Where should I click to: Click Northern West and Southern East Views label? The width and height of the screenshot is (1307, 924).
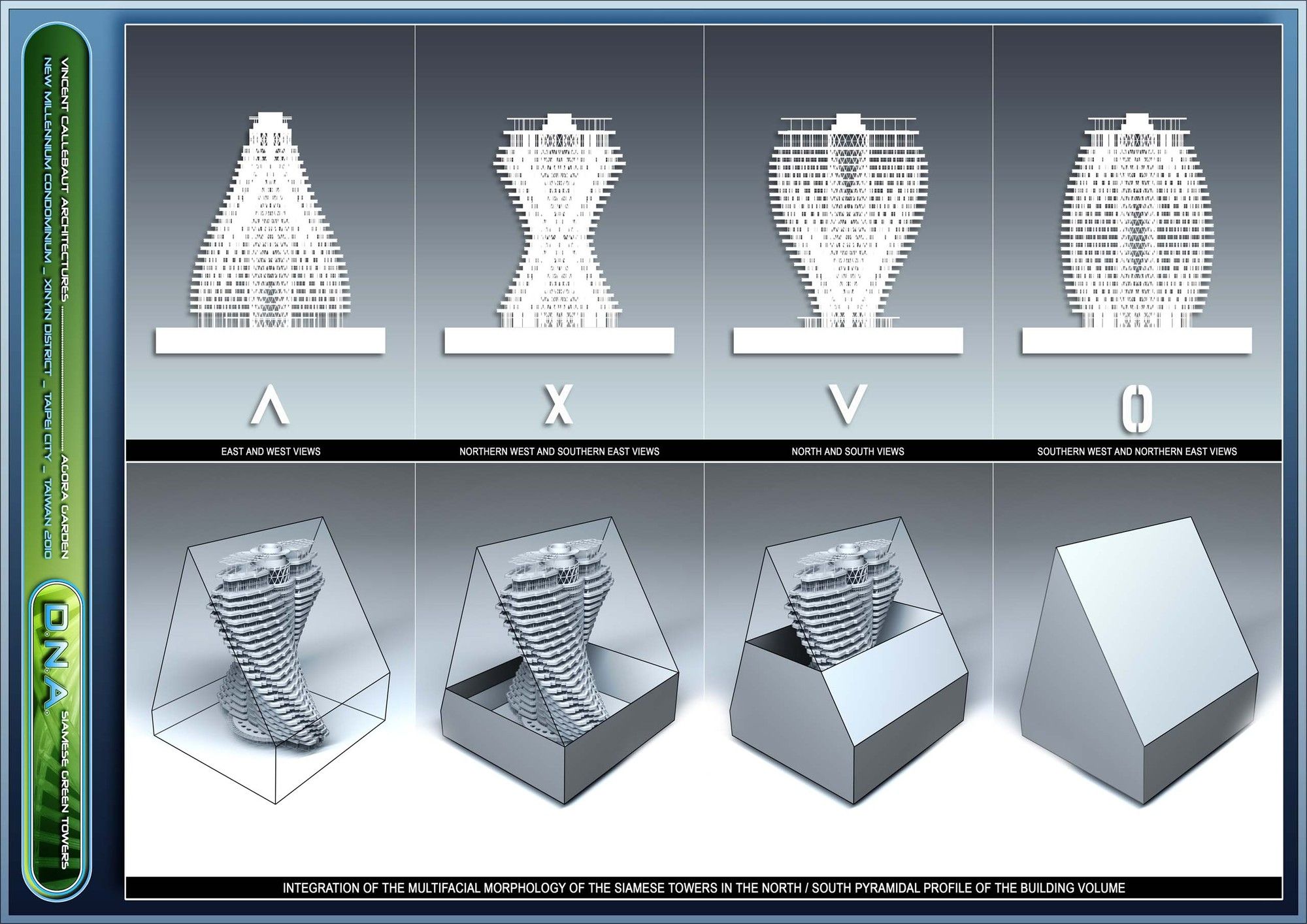point(559,452)
